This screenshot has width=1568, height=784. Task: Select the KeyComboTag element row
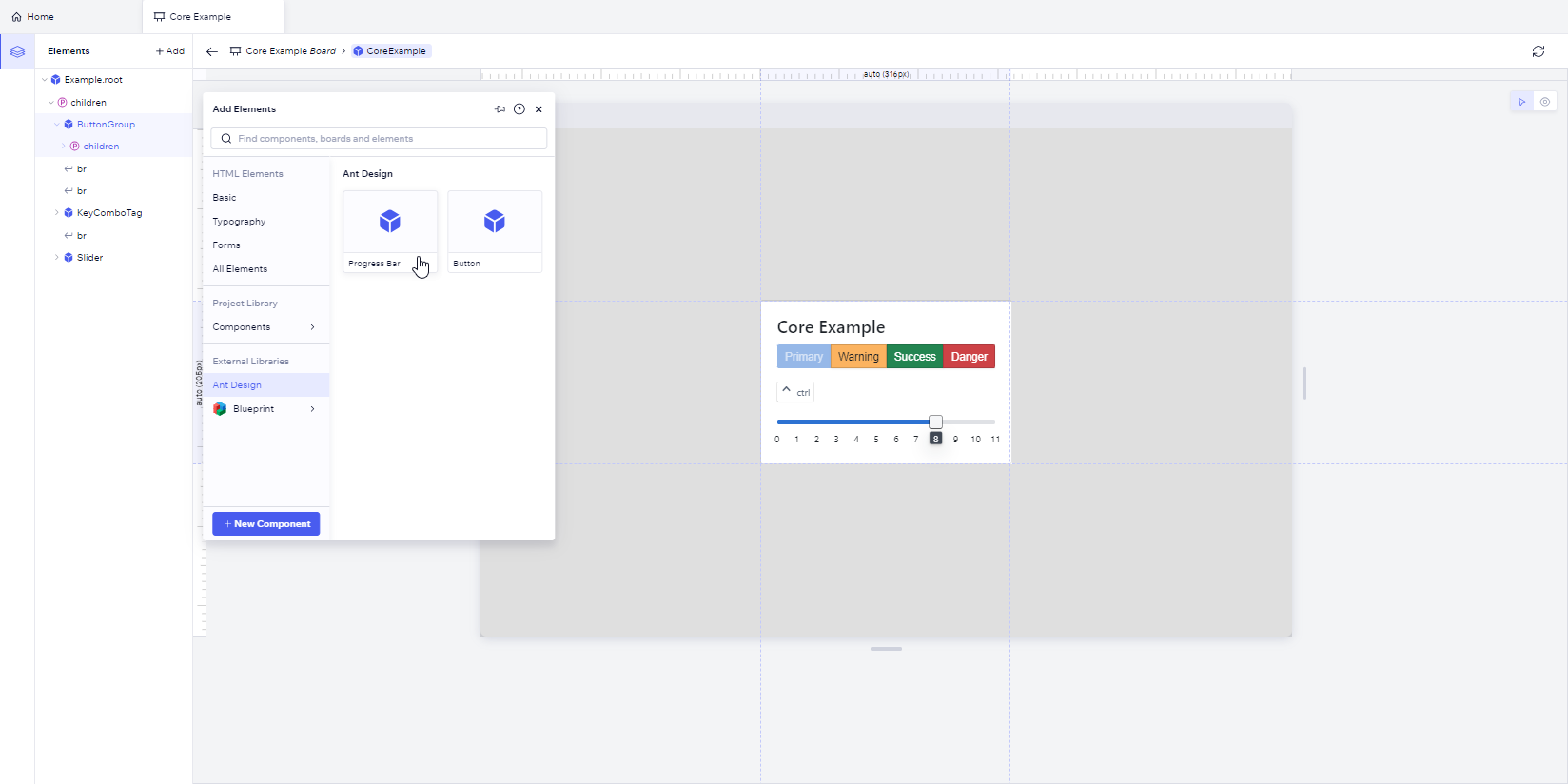(113, 213)
